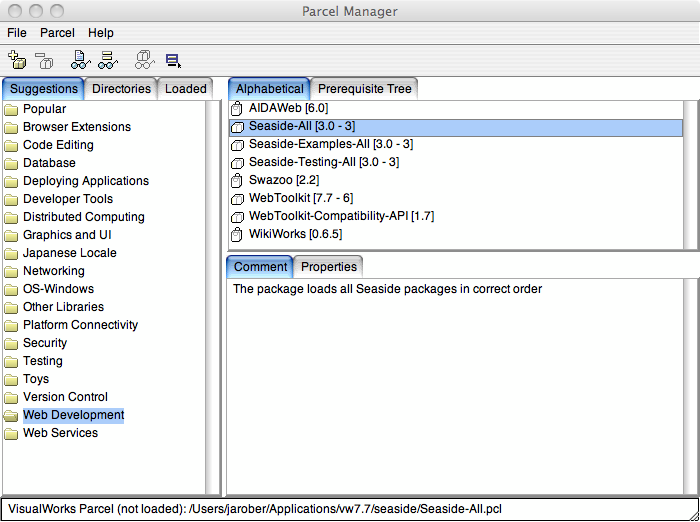Click the Load Parcel toolbar icon
The image size is (700, 522).
17,60
